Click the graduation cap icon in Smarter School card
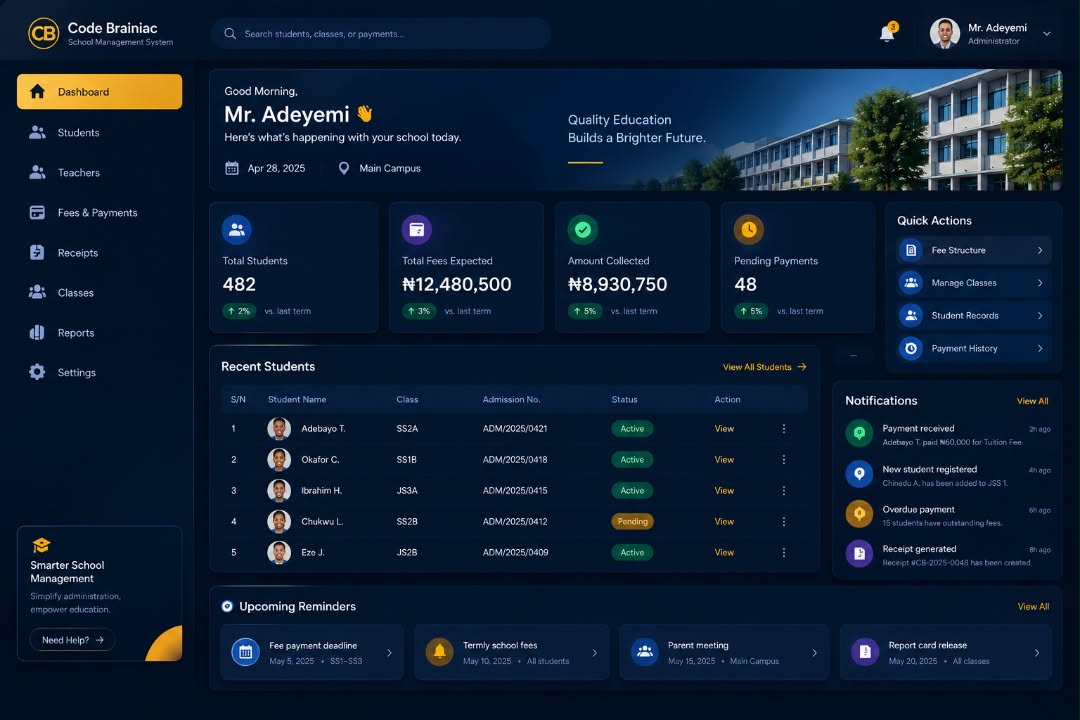This screenshot has height=720, width=1080. pos(41,545)
